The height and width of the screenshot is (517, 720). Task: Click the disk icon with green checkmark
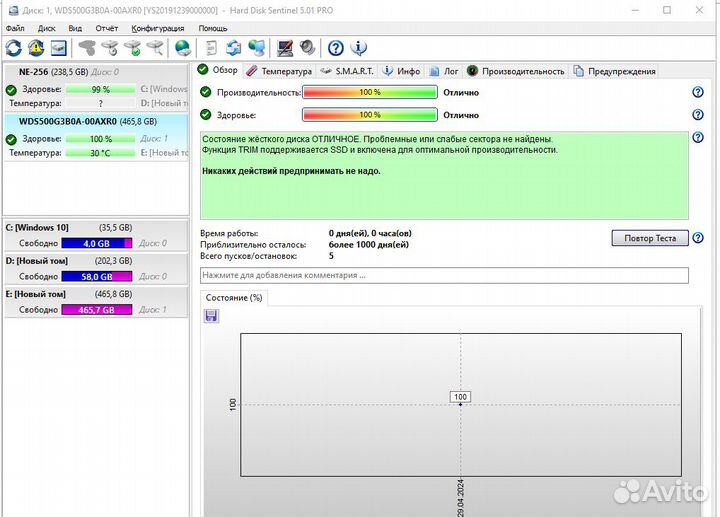click(x=133, y=48)
